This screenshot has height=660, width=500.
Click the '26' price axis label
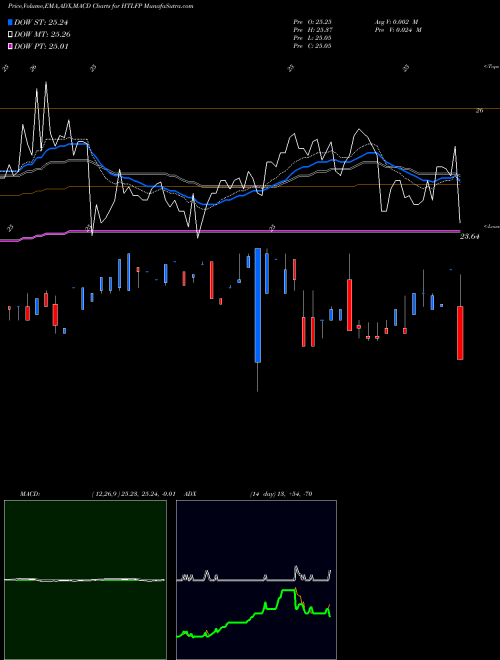point(479,111)
